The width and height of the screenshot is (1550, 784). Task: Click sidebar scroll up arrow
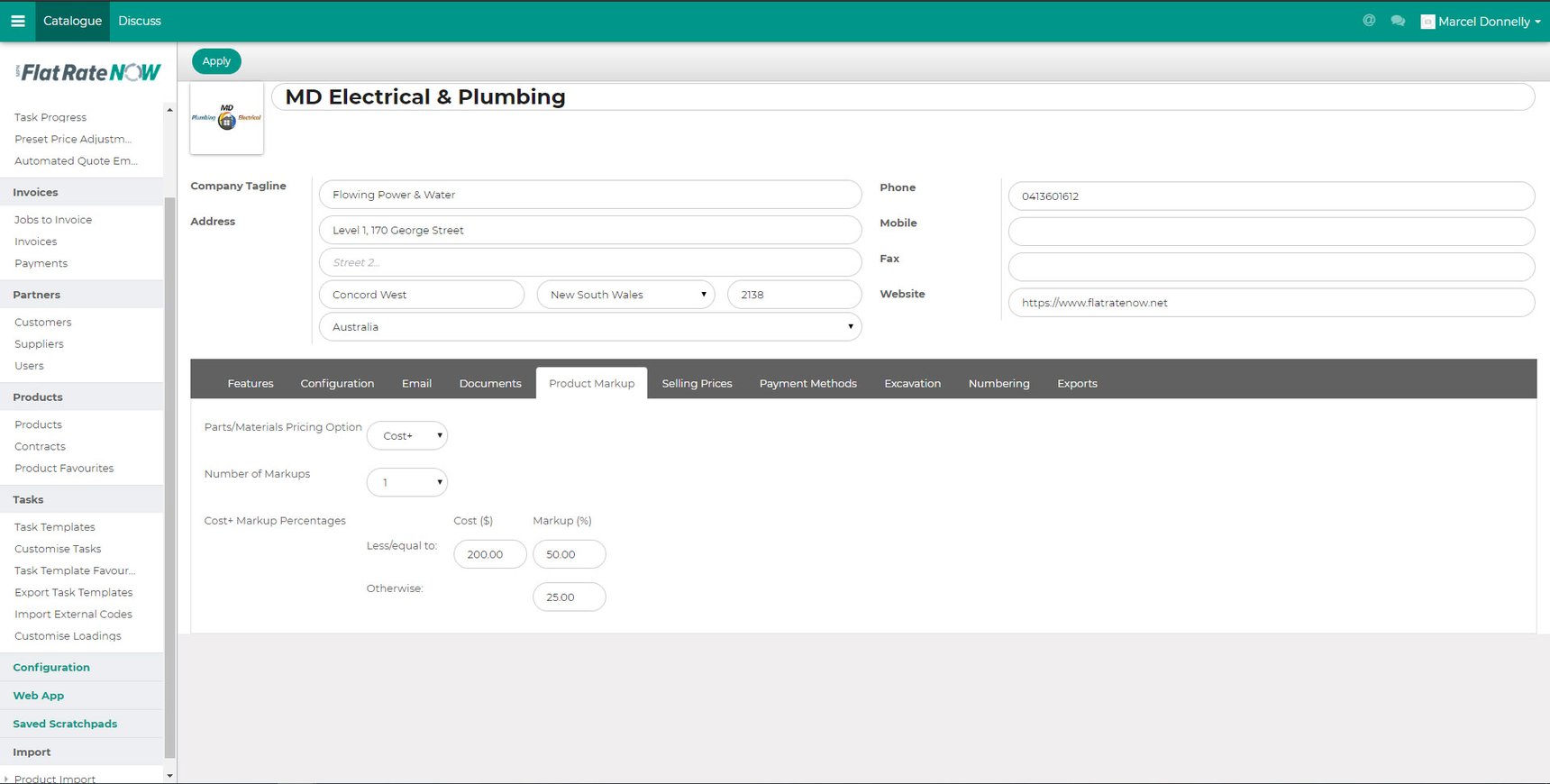(x=169, y=110)
